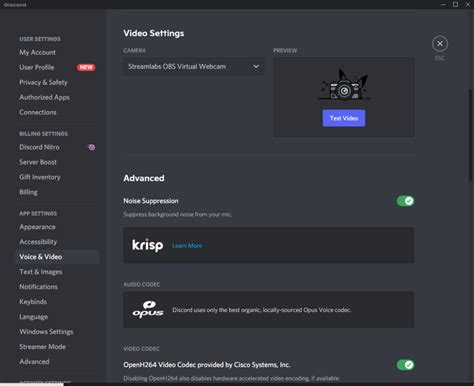Click the camera illustration in the preview
Screen dimensions: 474x386
[344, 85]
